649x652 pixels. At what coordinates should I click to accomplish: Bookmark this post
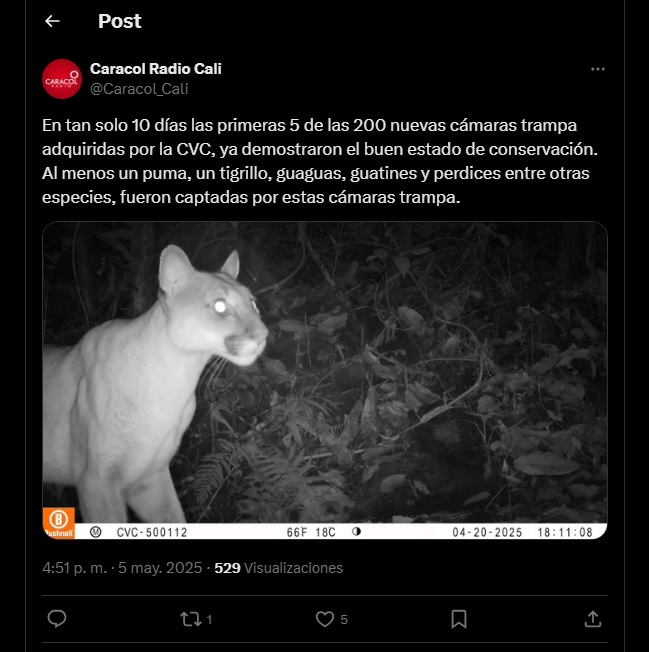point(459,619)
